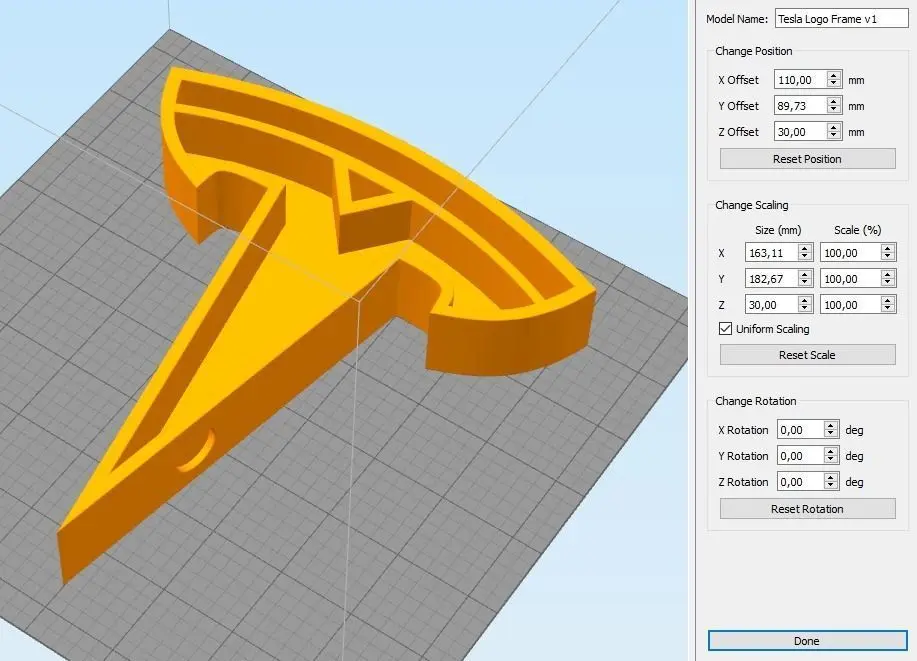The height and width of the screenshot is (661, 917).
Task: Increase Z Rotation with up arrow
Action: click(x=831, y=477)
